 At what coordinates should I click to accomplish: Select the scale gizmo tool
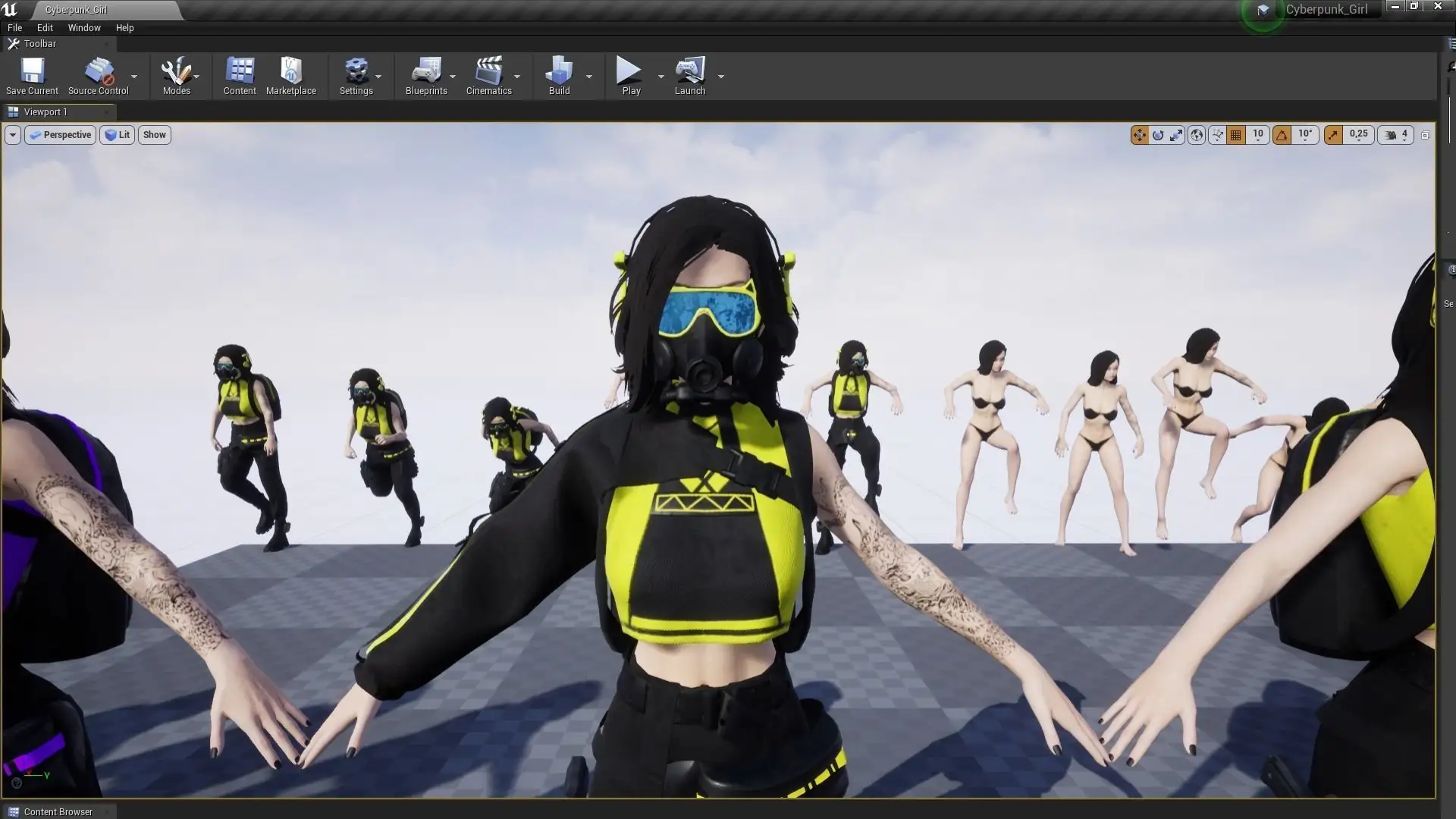(1176, 135)
